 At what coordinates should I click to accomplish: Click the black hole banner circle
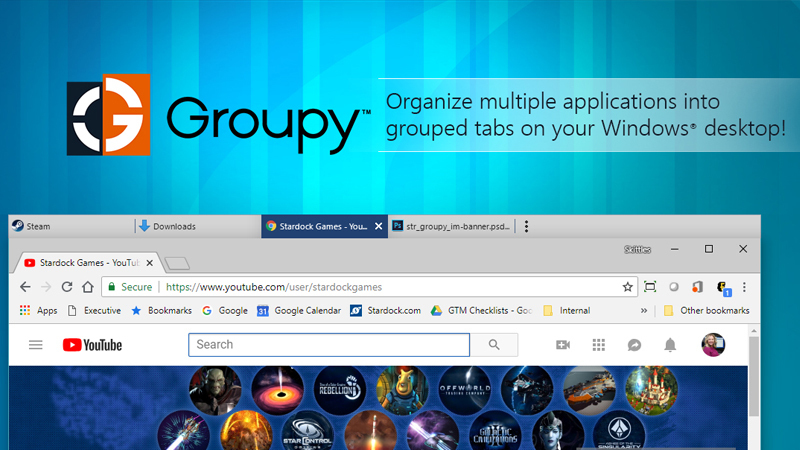[x=278, y=390]
